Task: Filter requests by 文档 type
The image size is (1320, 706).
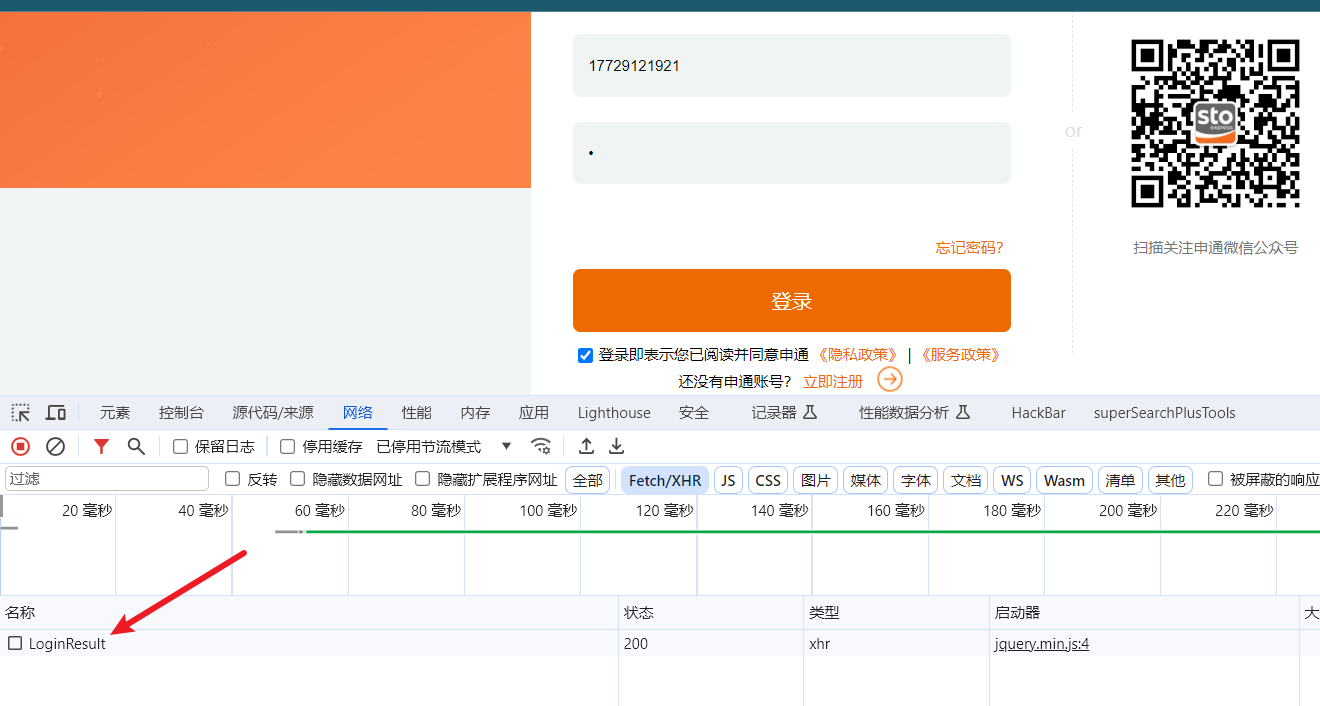Action: (966, 480)
